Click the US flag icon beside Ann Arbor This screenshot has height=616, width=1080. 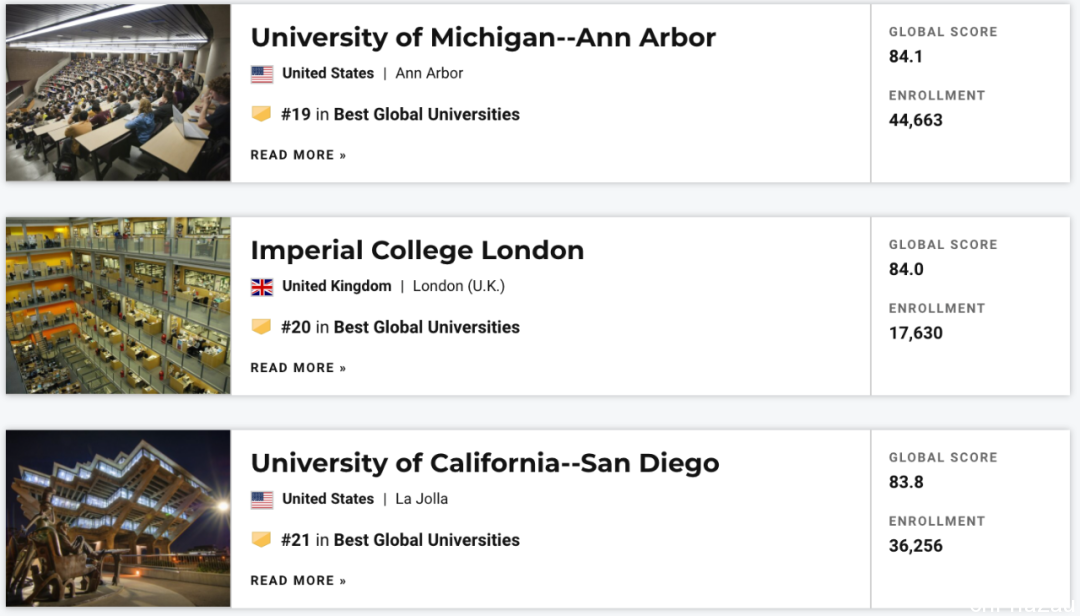(262, 74)
